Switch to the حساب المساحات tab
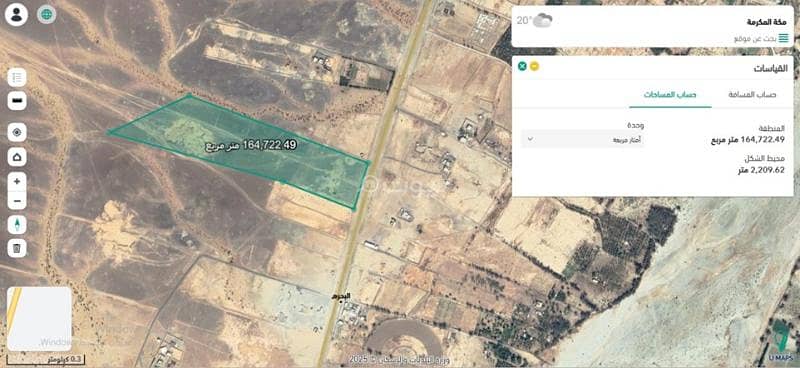 (x=670, y=95)
